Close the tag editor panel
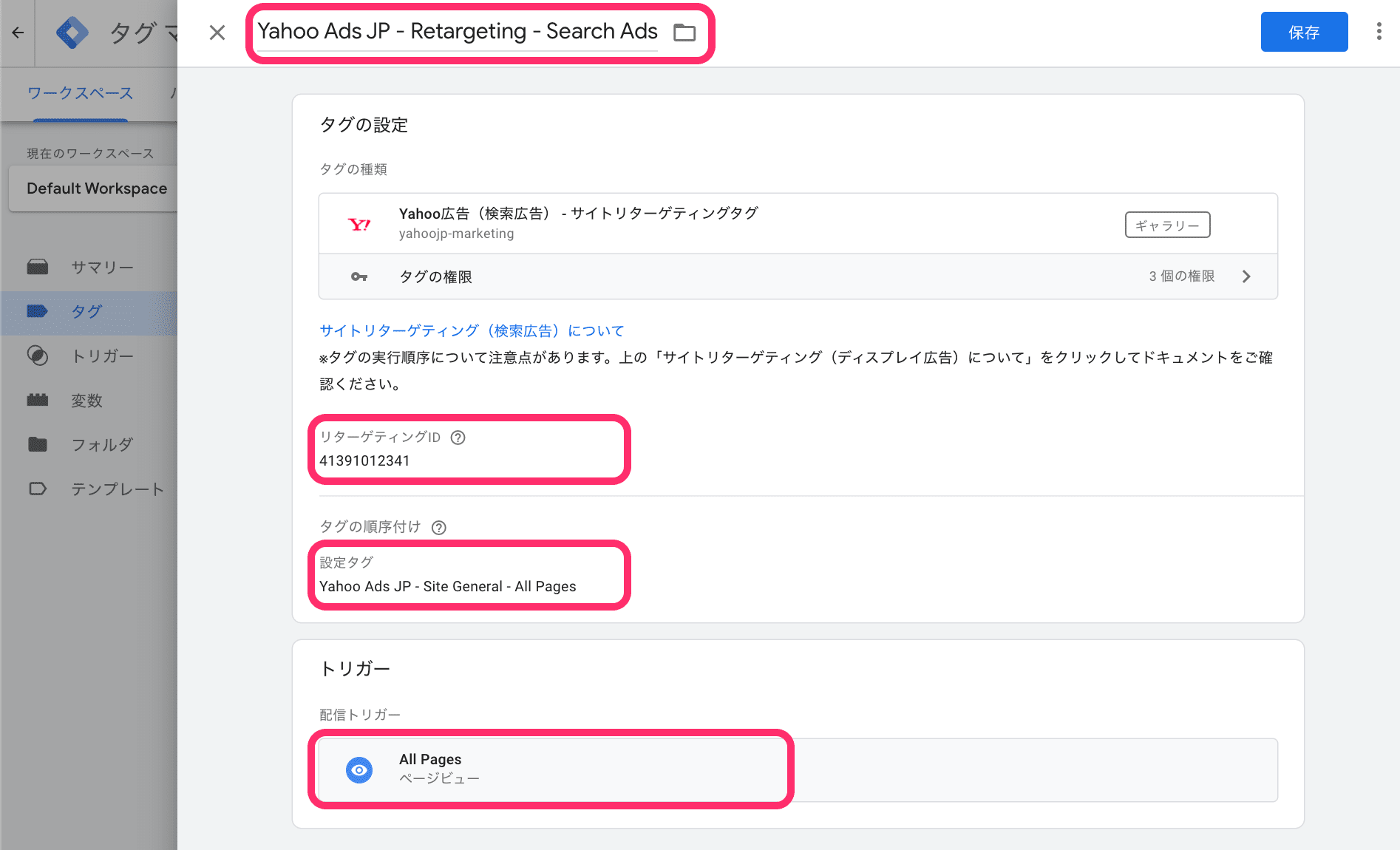This screenshot has width=1400, height=850. pyautogui.click(x=217, y=33)
